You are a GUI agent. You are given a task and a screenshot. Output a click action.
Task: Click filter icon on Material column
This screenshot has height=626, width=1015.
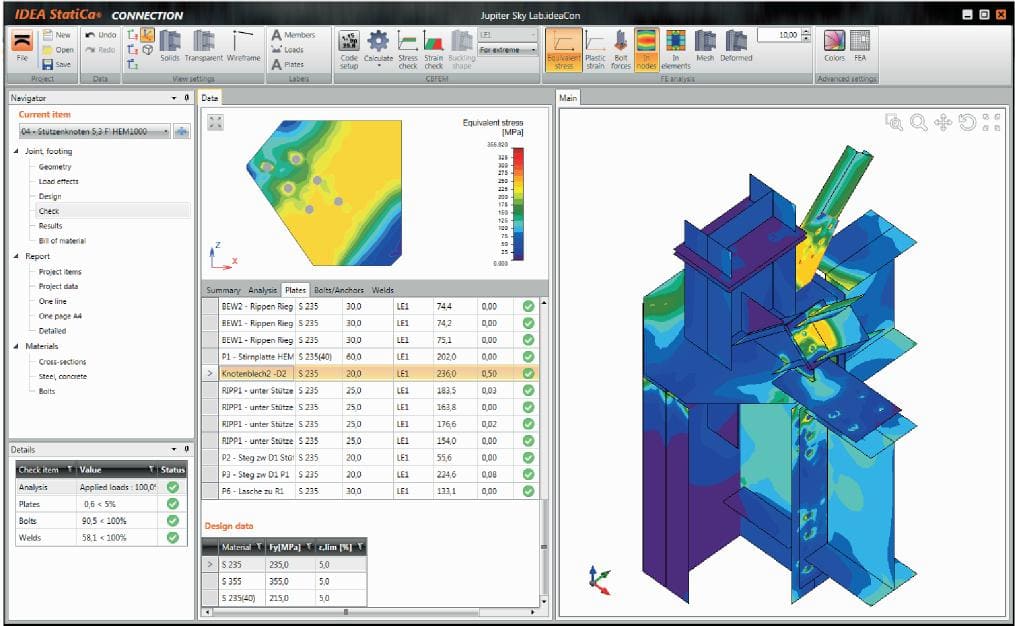click(x=259, y=547)
